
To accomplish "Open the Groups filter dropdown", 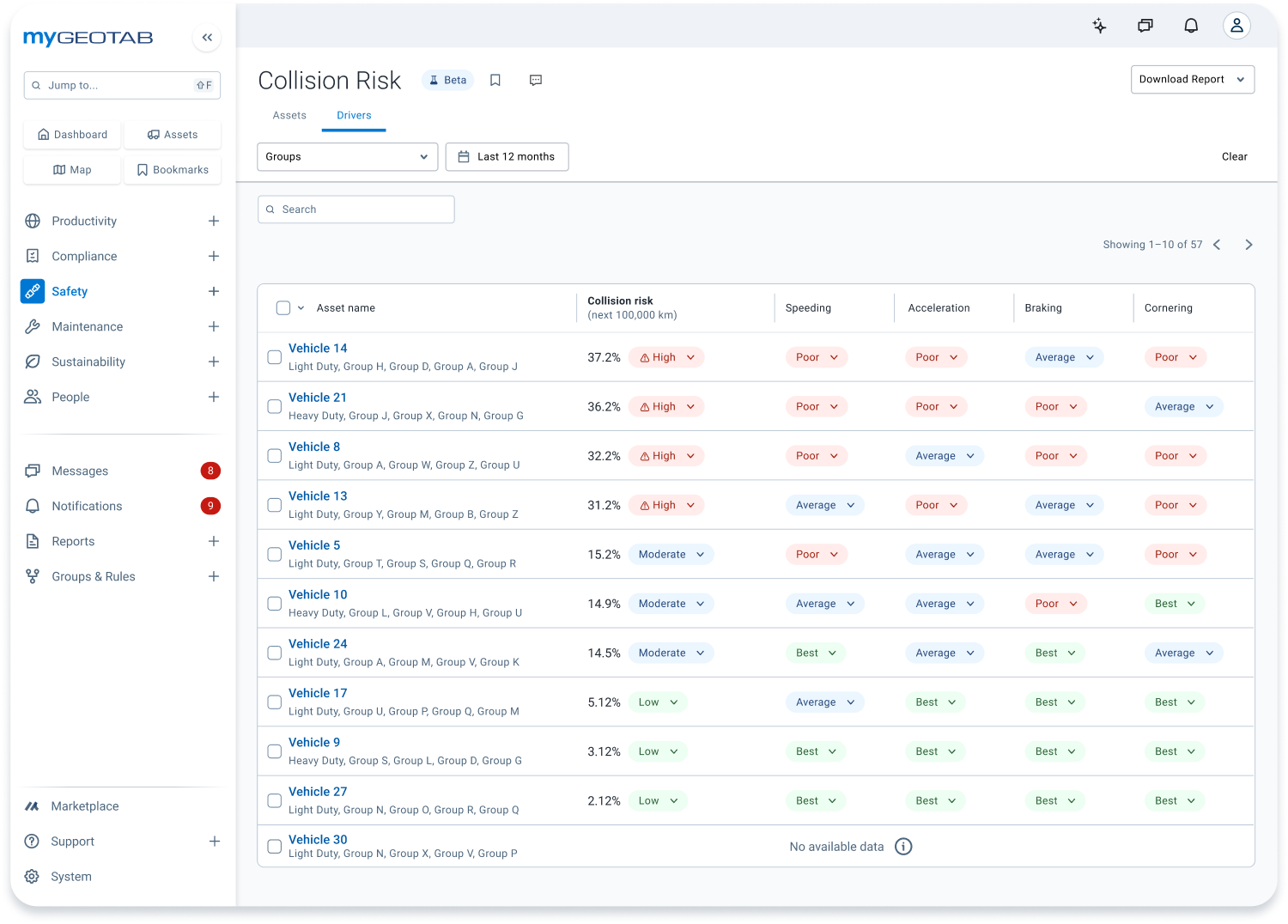I will click(347, 156).
